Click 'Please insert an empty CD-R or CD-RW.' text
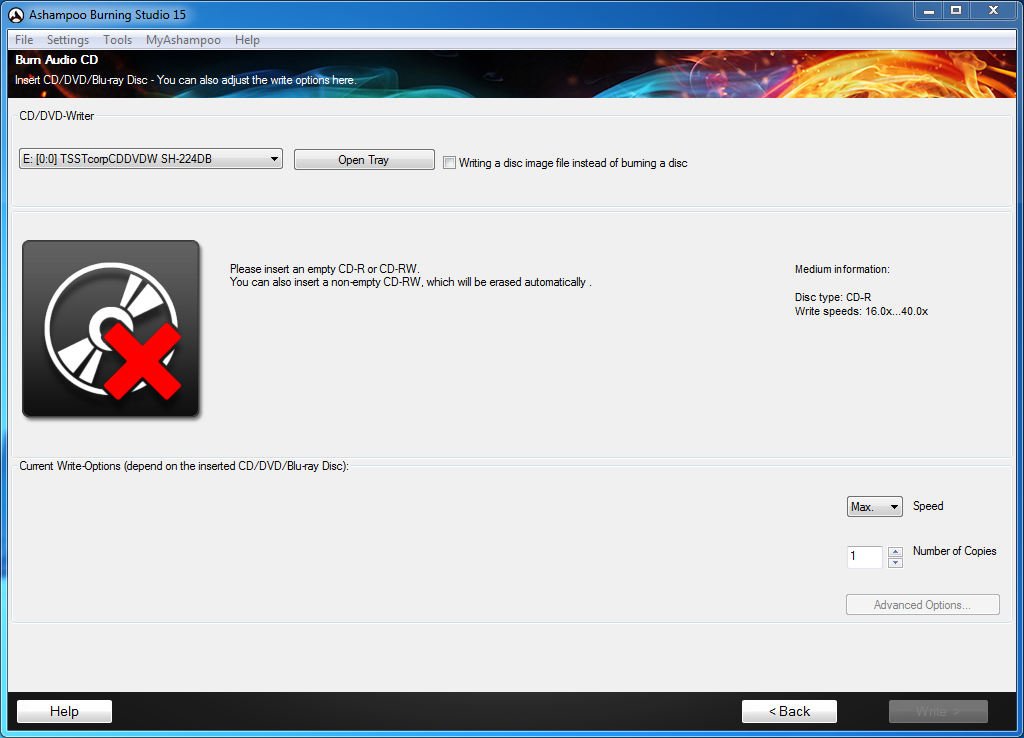This screenshot has height=738, width=1024. [325, 269]
